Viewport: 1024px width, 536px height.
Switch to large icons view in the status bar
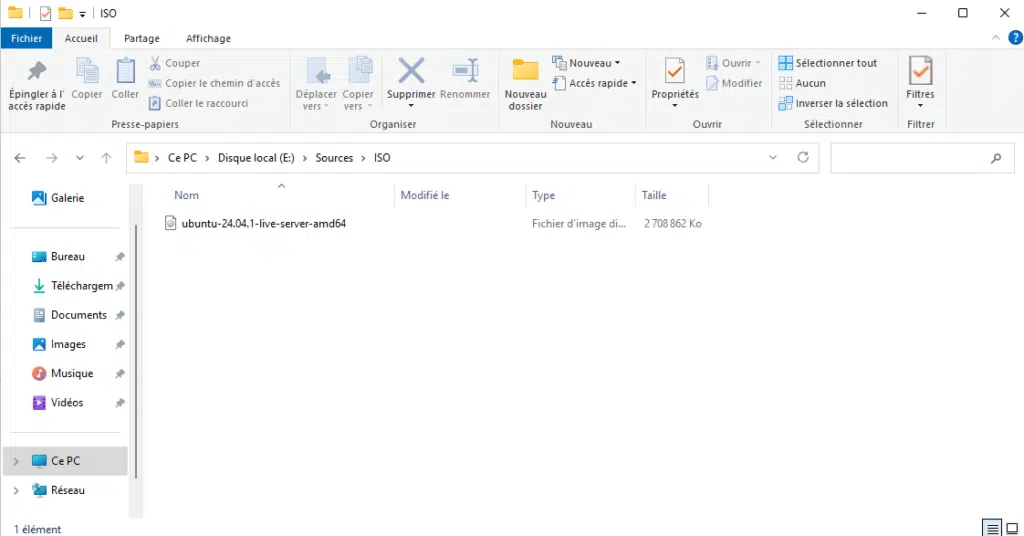[x=1012, y=528]
